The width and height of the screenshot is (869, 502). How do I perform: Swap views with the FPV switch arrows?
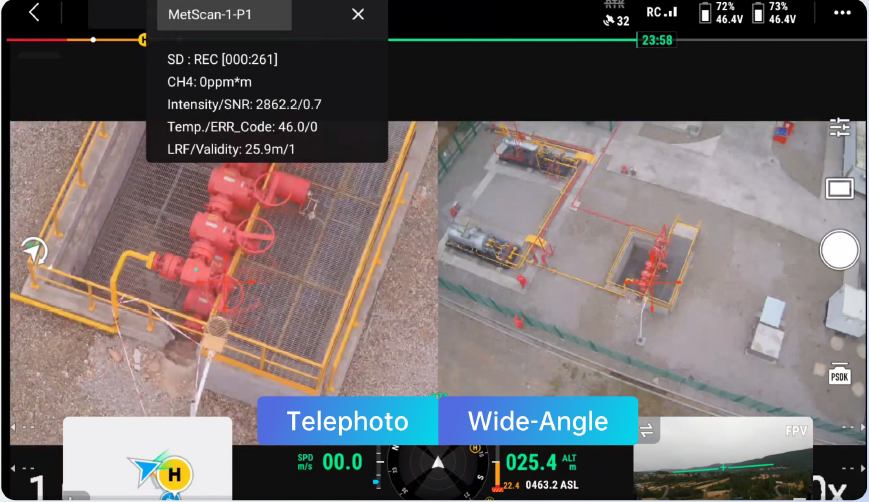(x=646, y=431)
